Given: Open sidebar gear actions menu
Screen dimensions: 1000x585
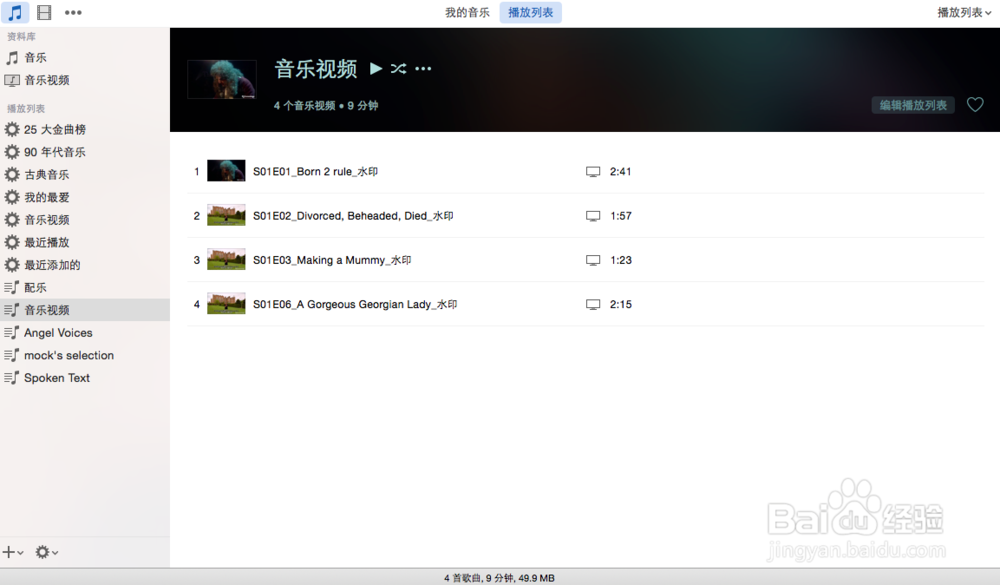Looking at the screenshot, I should pyautogui.click(x=47, y=552).
